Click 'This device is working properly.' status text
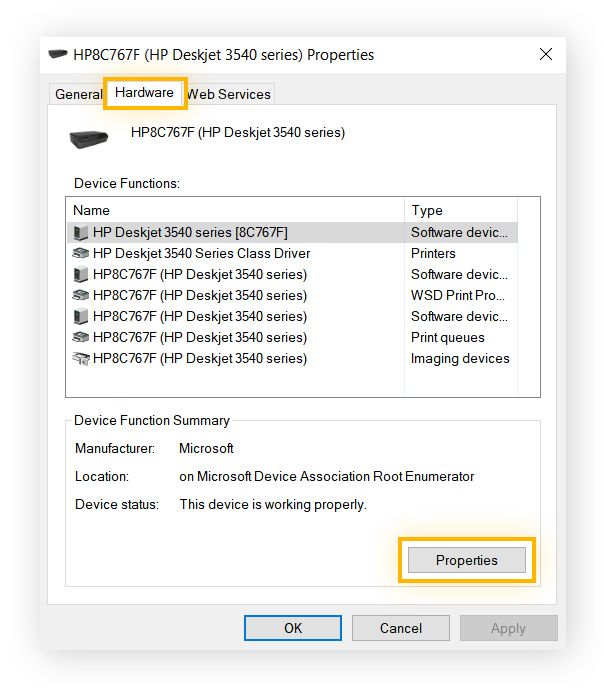The image size is (604, 688). [x=273, y=505]
